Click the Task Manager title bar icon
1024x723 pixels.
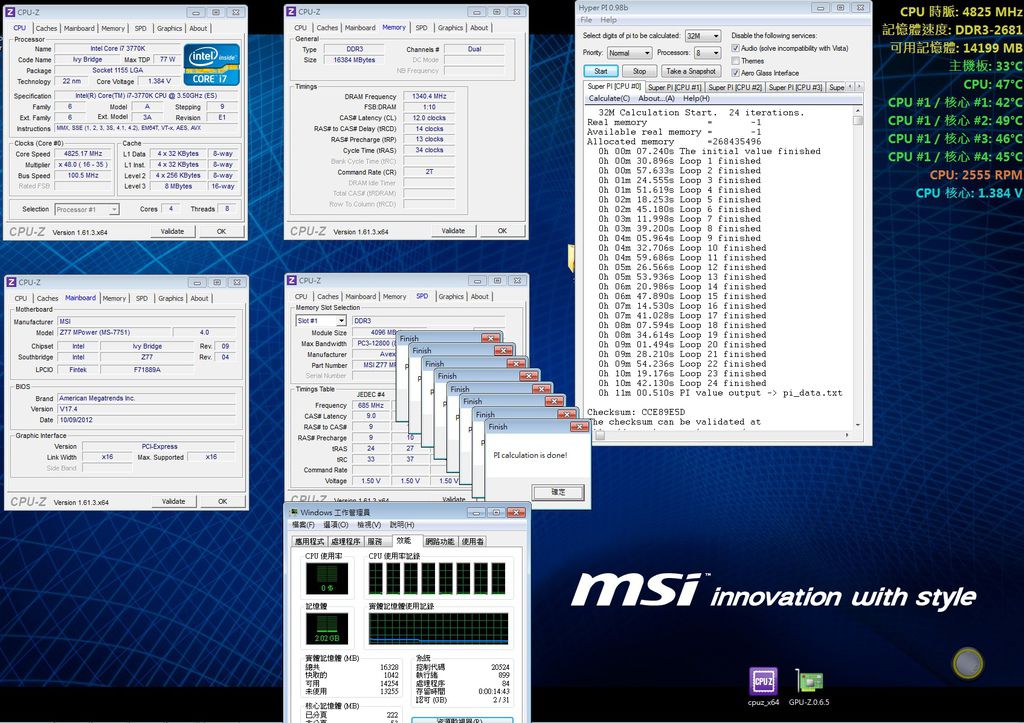[x=294, y=513]
